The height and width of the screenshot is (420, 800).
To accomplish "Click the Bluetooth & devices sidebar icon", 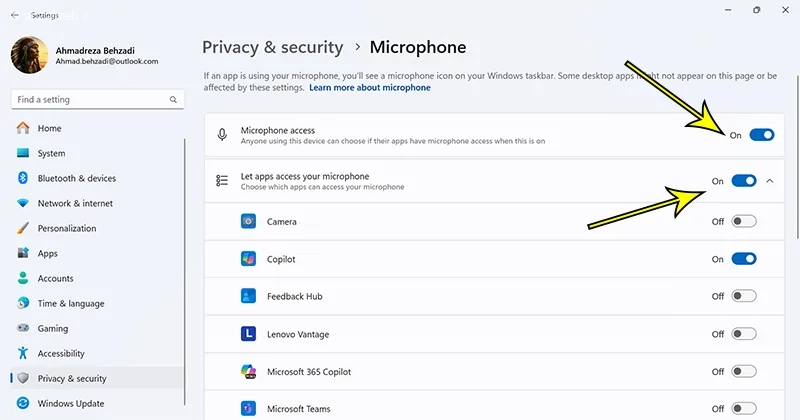I will click(23, 178).
